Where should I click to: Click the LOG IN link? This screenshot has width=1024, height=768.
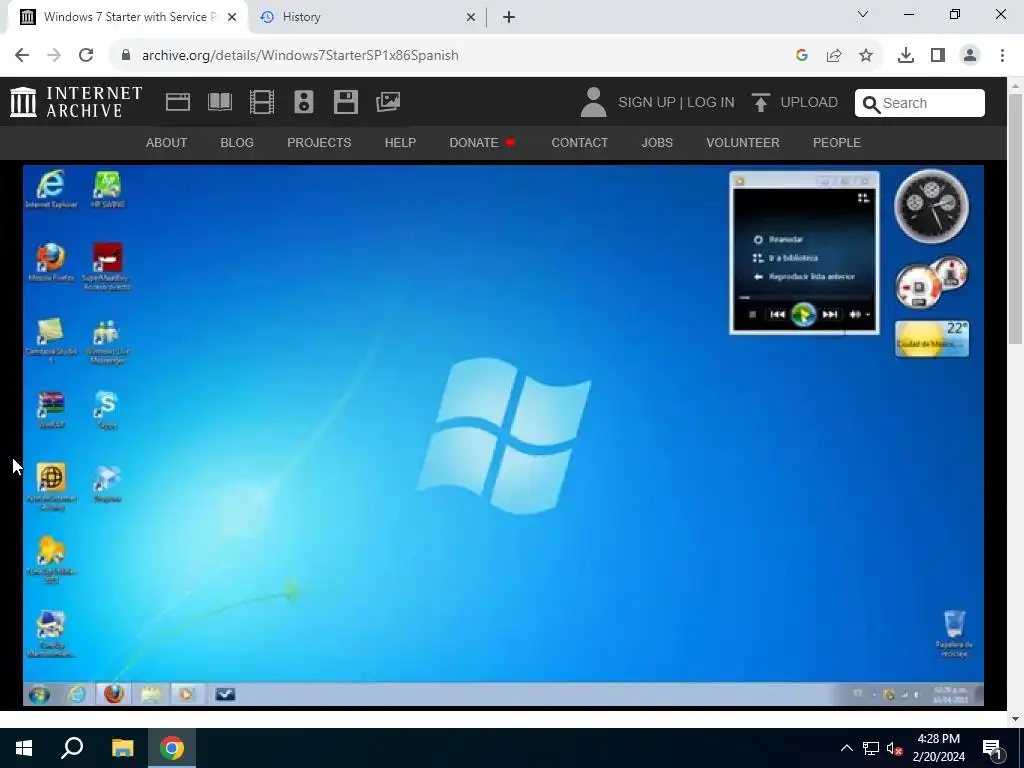coord(711,103)
